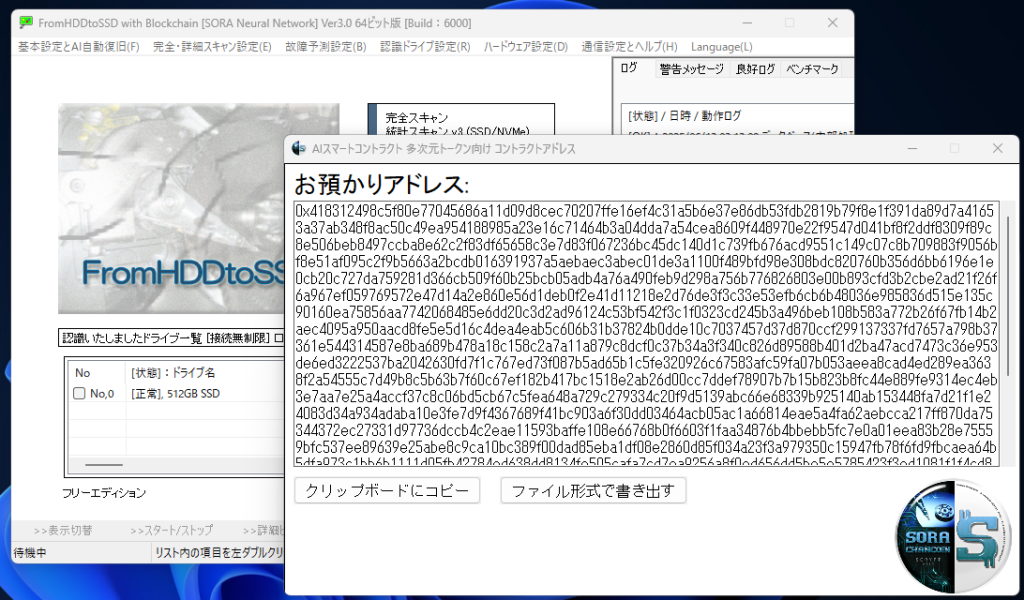Click the >>表示切替 button
The width and height of the screenshot is (1024, 600).
point(63,530)
